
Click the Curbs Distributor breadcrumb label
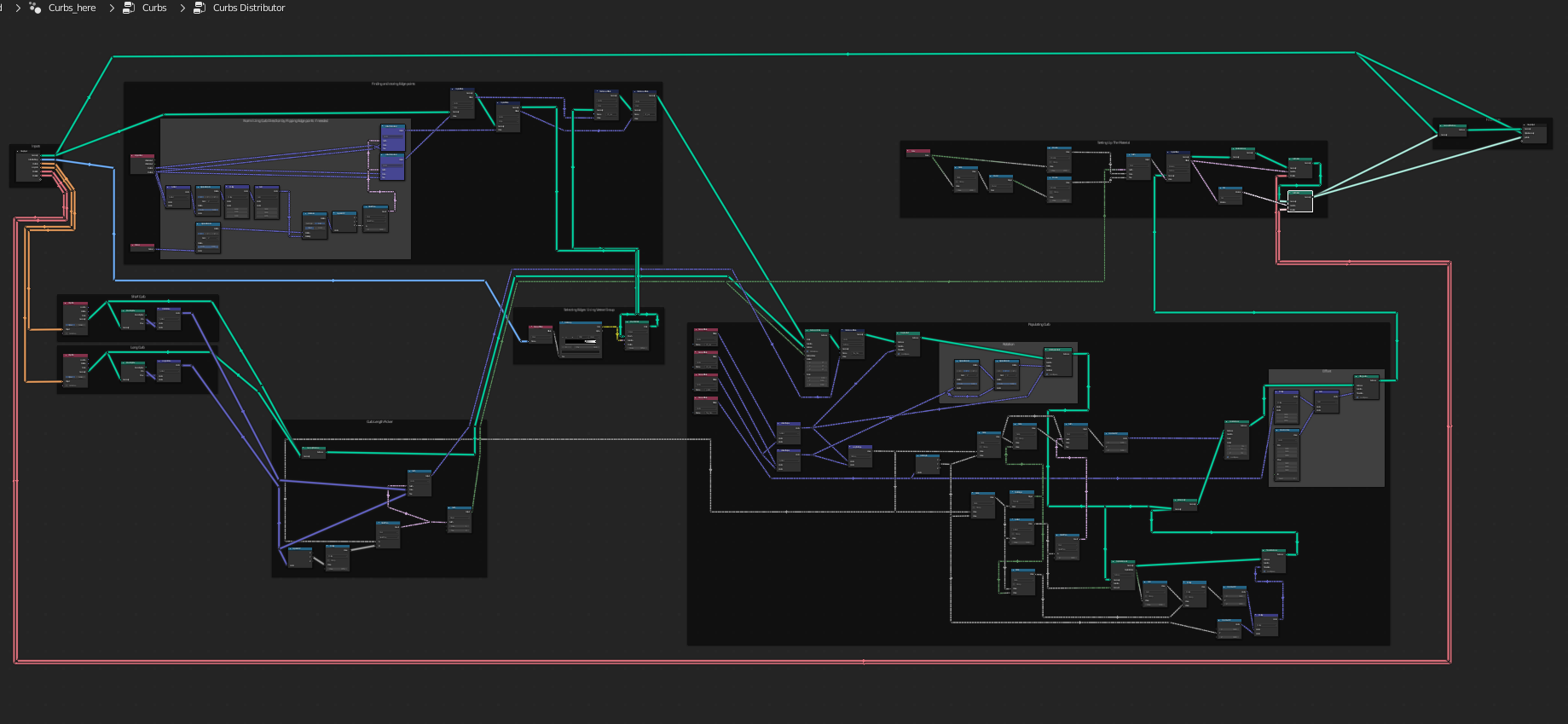click(249, 8)
